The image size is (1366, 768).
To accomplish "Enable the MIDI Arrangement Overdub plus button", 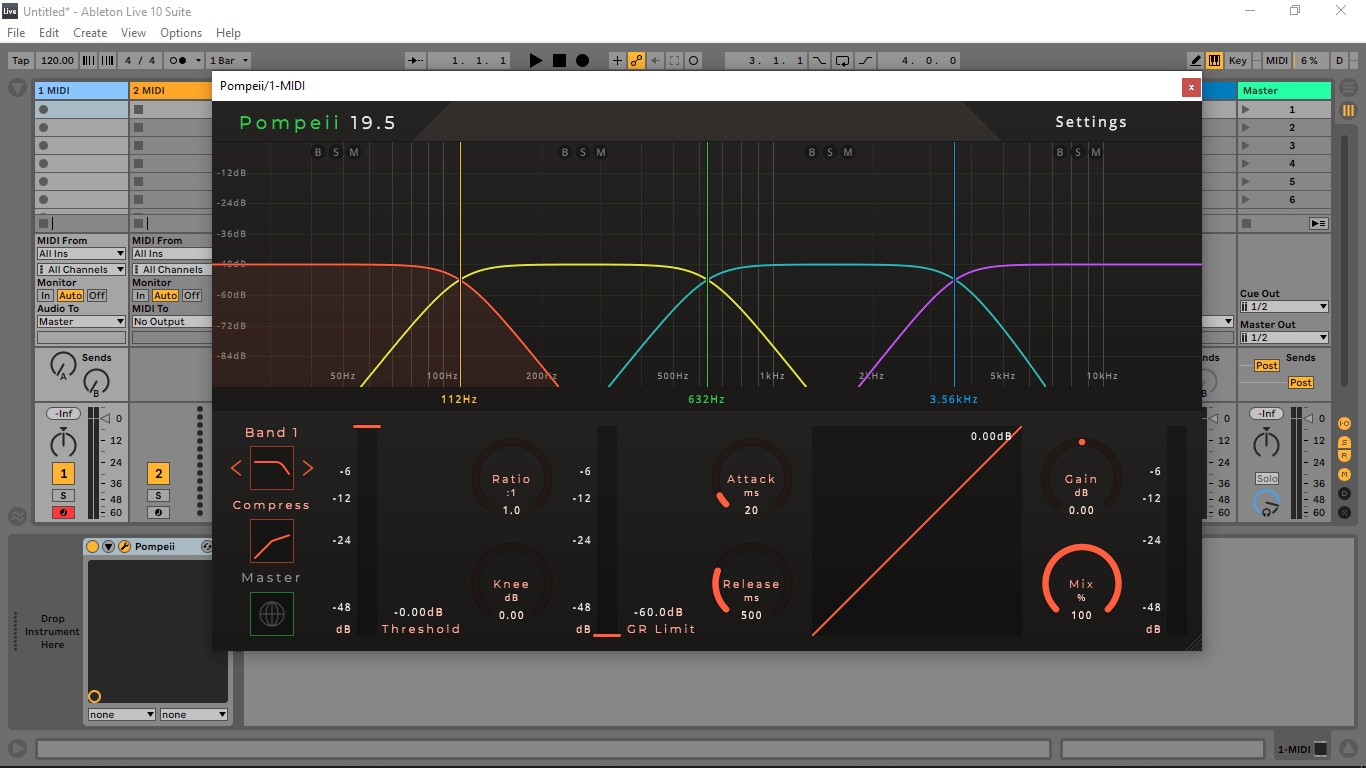I will coord(617,60).
